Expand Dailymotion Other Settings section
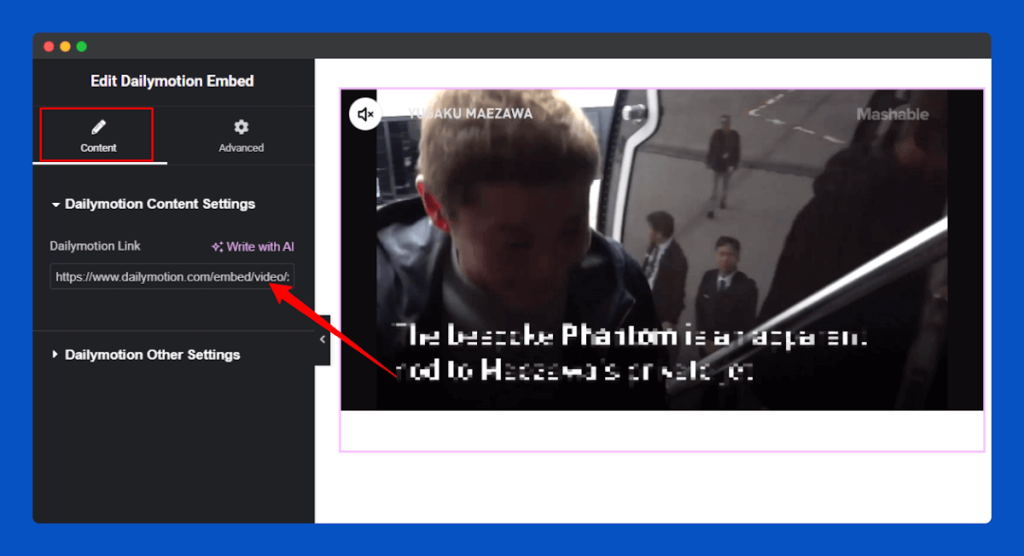 (146, 355)
